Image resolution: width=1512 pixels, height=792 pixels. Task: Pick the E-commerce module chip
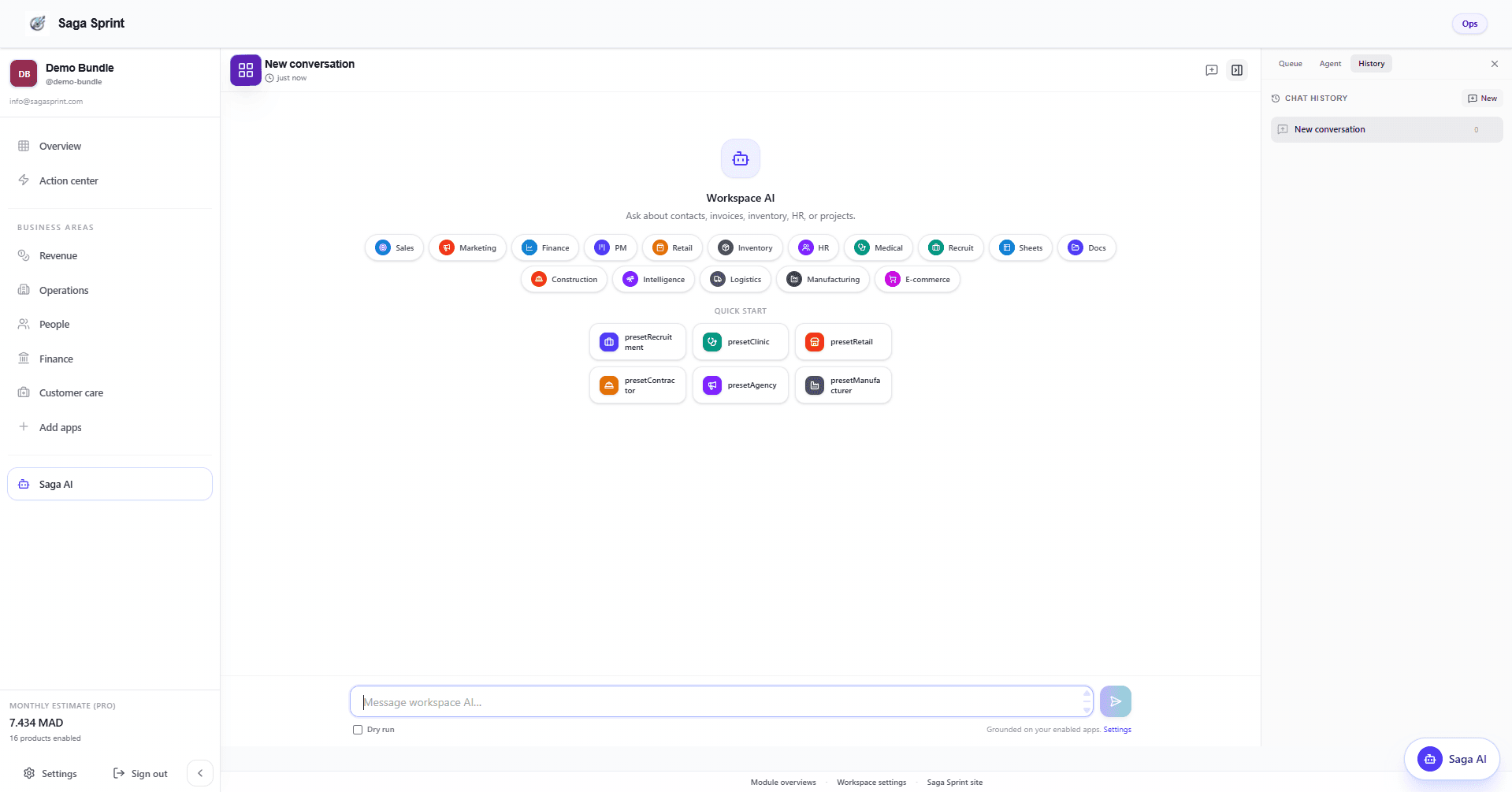918,279
